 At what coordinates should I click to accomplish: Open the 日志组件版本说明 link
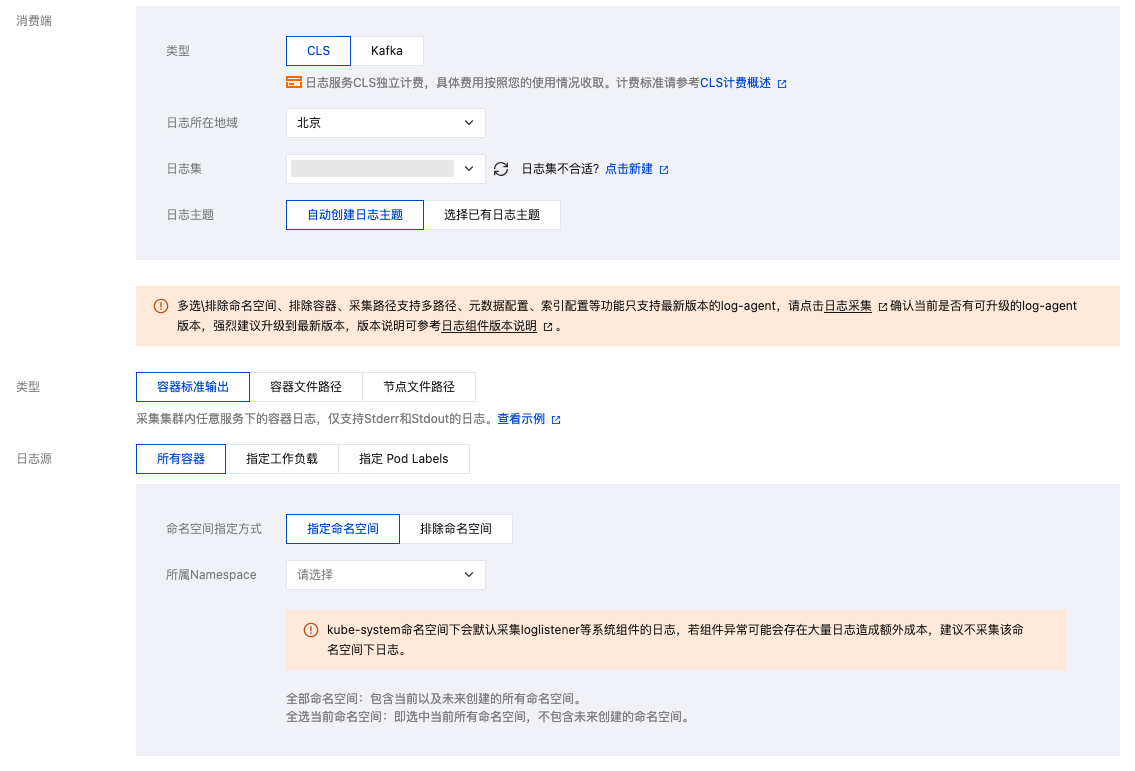click(x=489, y=327)
